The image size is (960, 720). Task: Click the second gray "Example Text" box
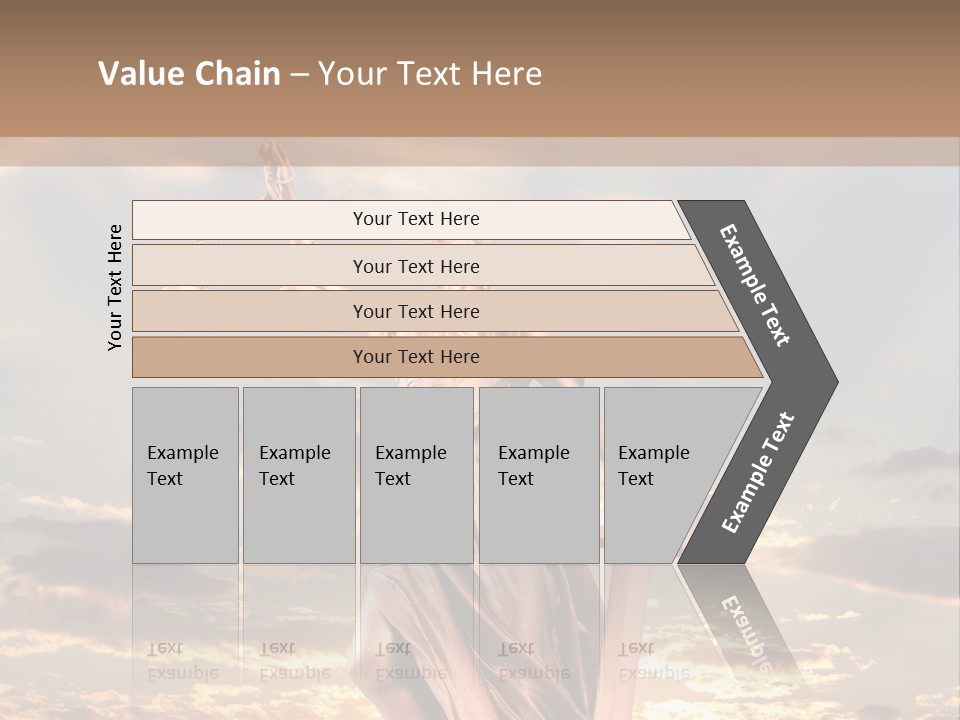298,474
